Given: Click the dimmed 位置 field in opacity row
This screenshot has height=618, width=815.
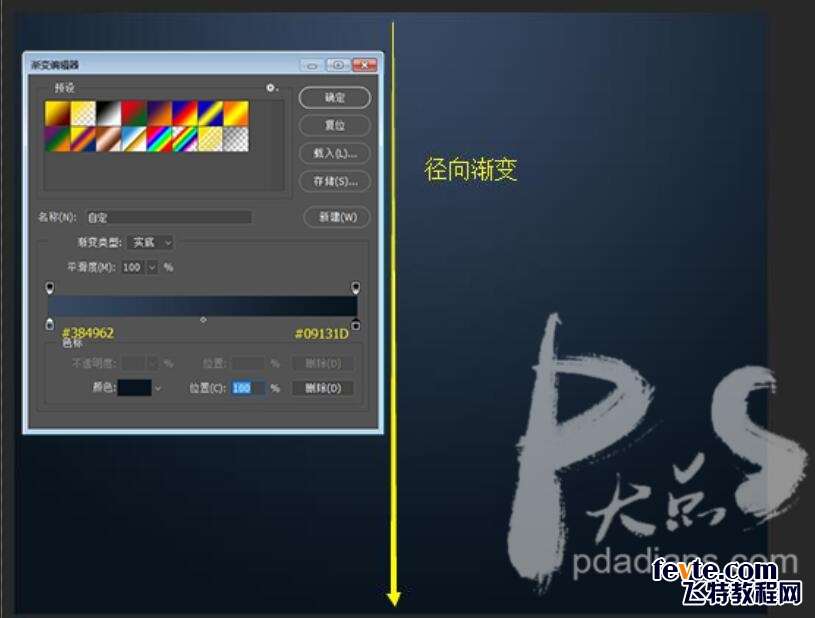Looking at the screenshot, I should [248, 363].
